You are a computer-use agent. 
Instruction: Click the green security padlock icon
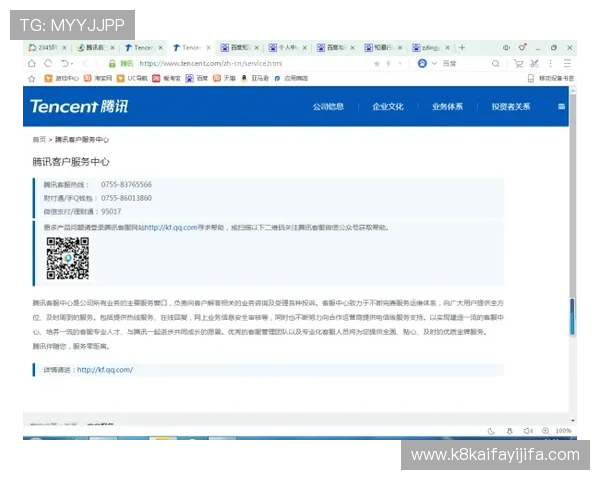112,64
